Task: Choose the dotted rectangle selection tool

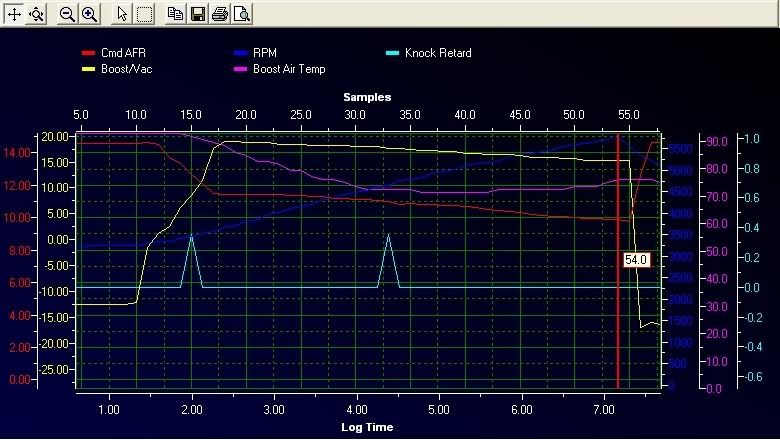Action: (x=144, y=14)
